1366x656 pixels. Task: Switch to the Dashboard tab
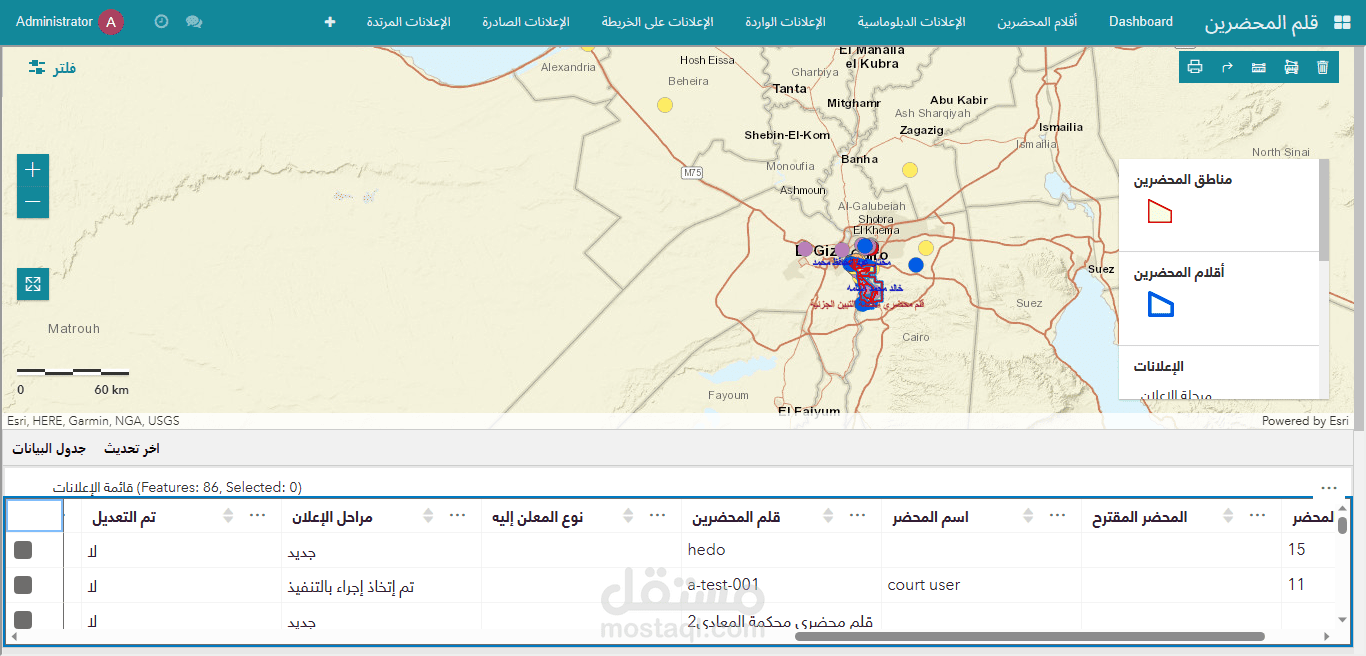[x=1140, y=21]
